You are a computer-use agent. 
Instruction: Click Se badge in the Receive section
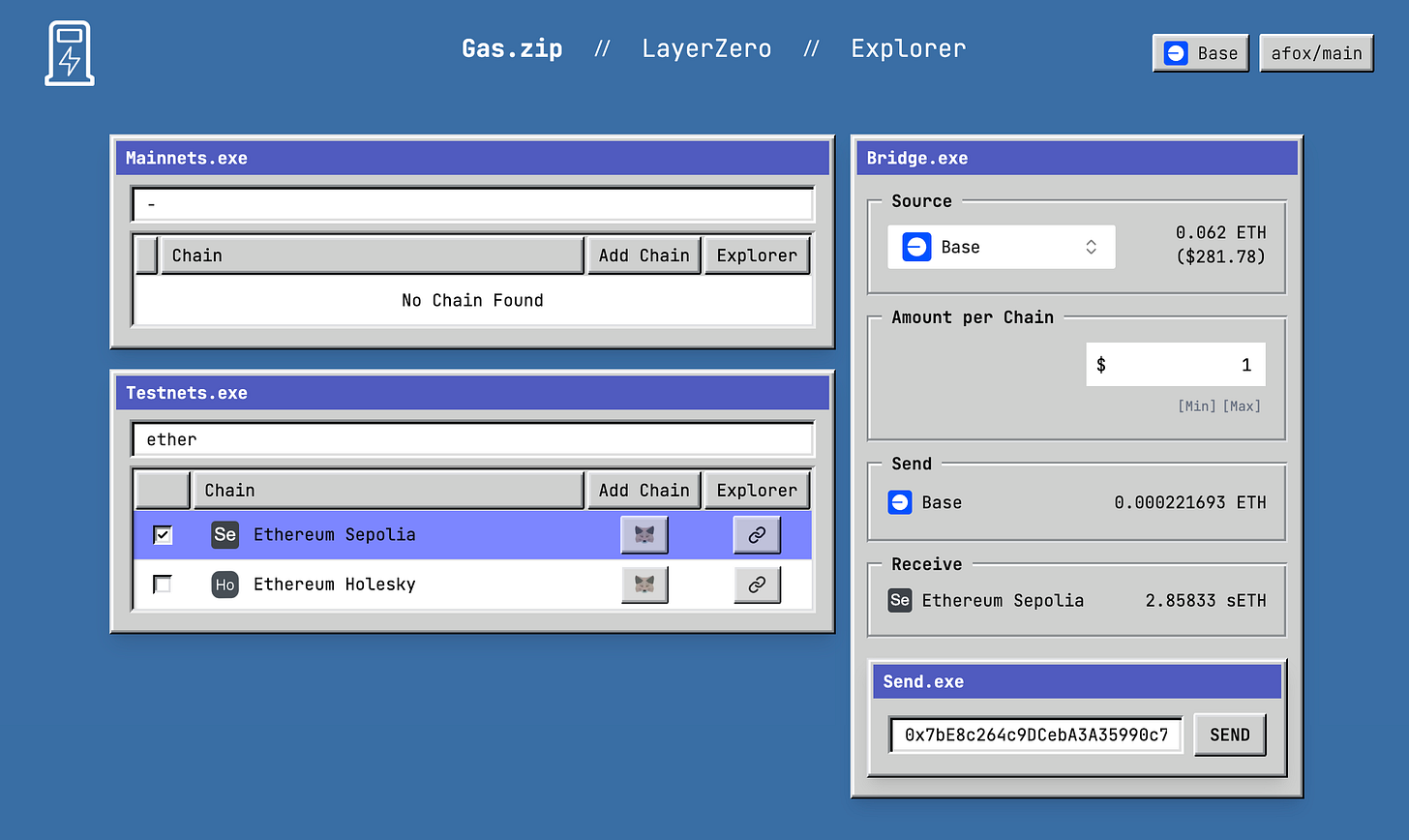pos(900,600)
